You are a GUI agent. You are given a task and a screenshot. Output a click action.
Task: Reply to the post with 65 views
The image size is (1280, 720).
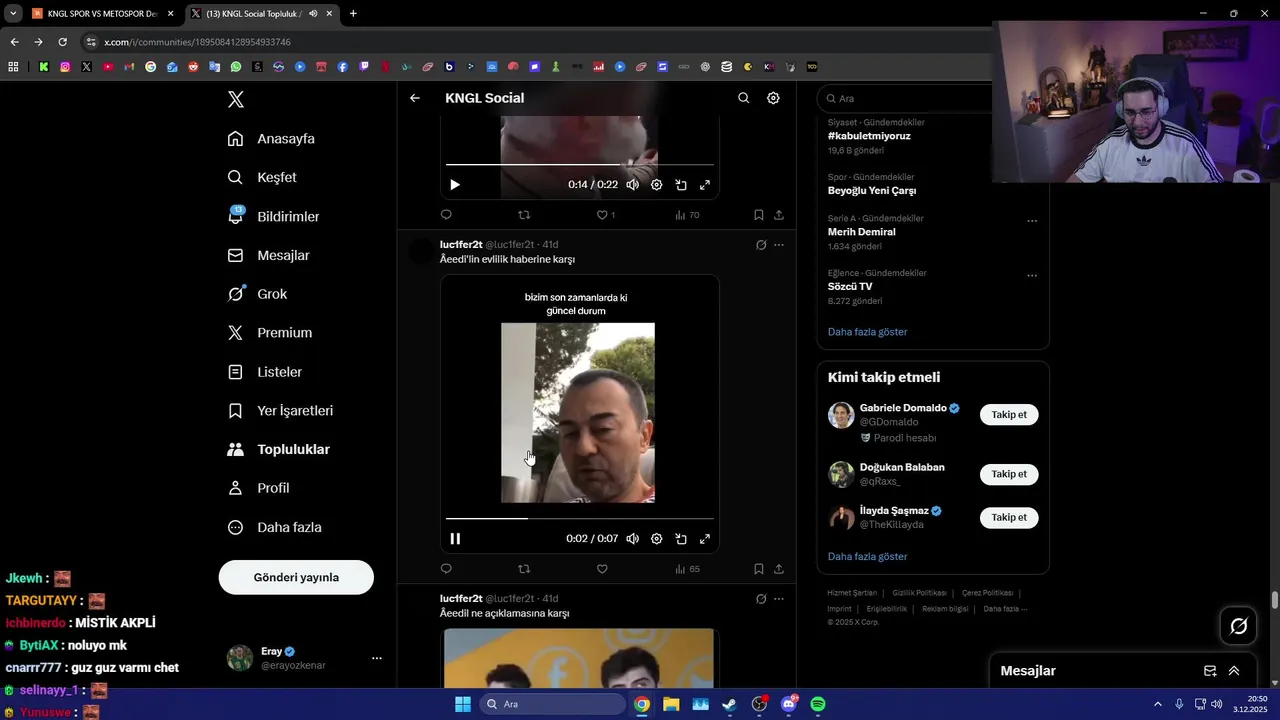pyautogui.click(x=446, y=569)
